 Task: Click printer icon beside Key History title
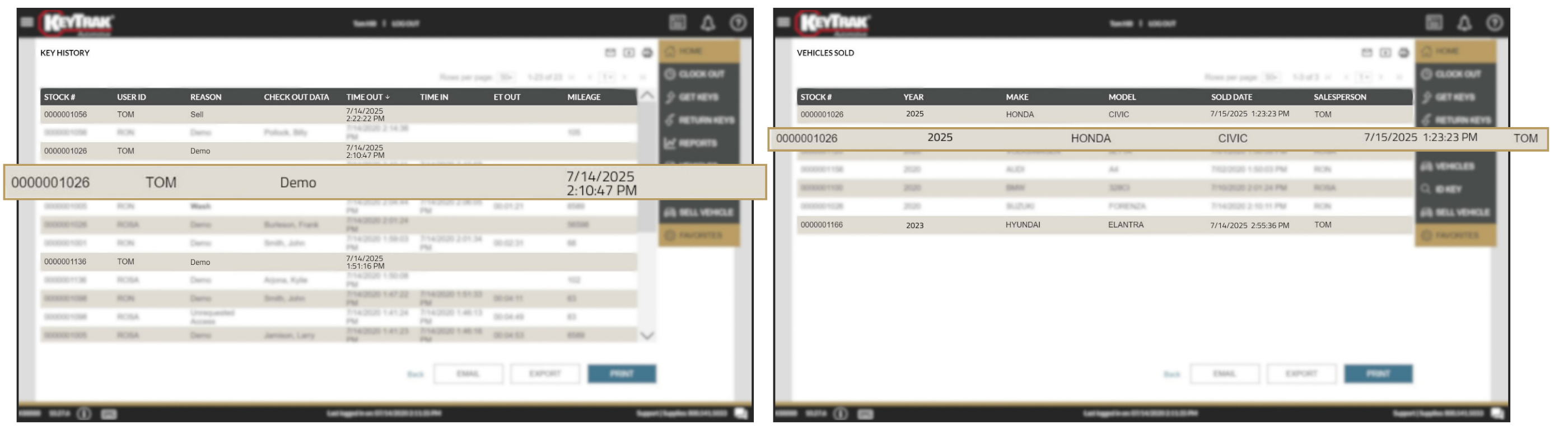(x=647, y=53)
